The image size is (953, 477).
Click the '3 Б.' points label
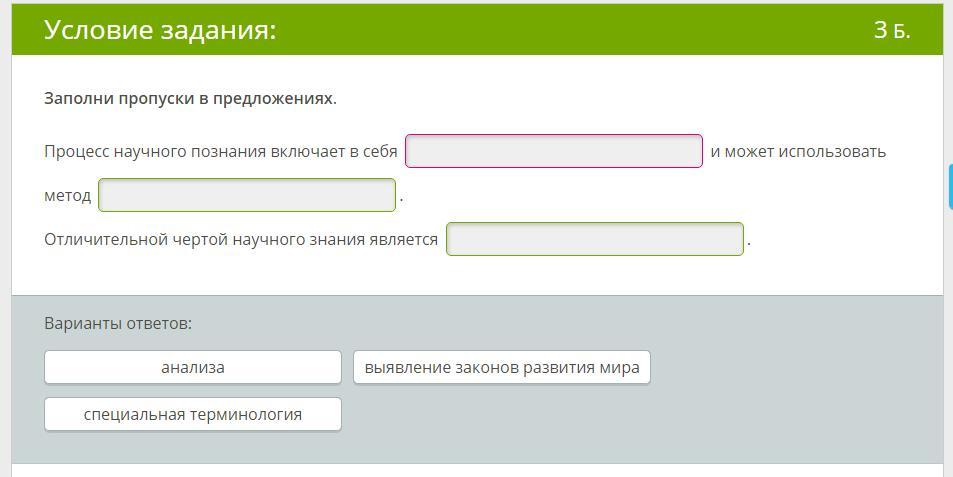click(891, 30)
